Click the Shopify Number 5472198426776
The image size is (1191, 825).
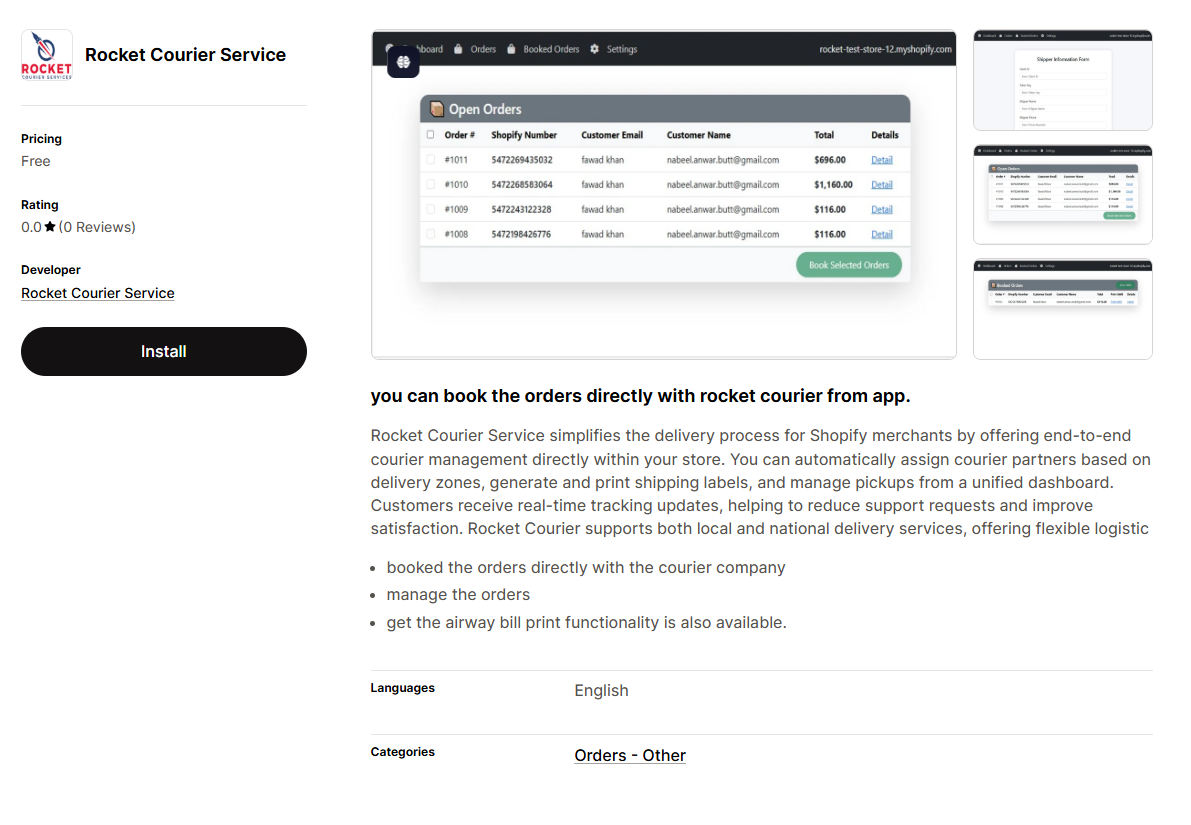(x=522, y=235)
